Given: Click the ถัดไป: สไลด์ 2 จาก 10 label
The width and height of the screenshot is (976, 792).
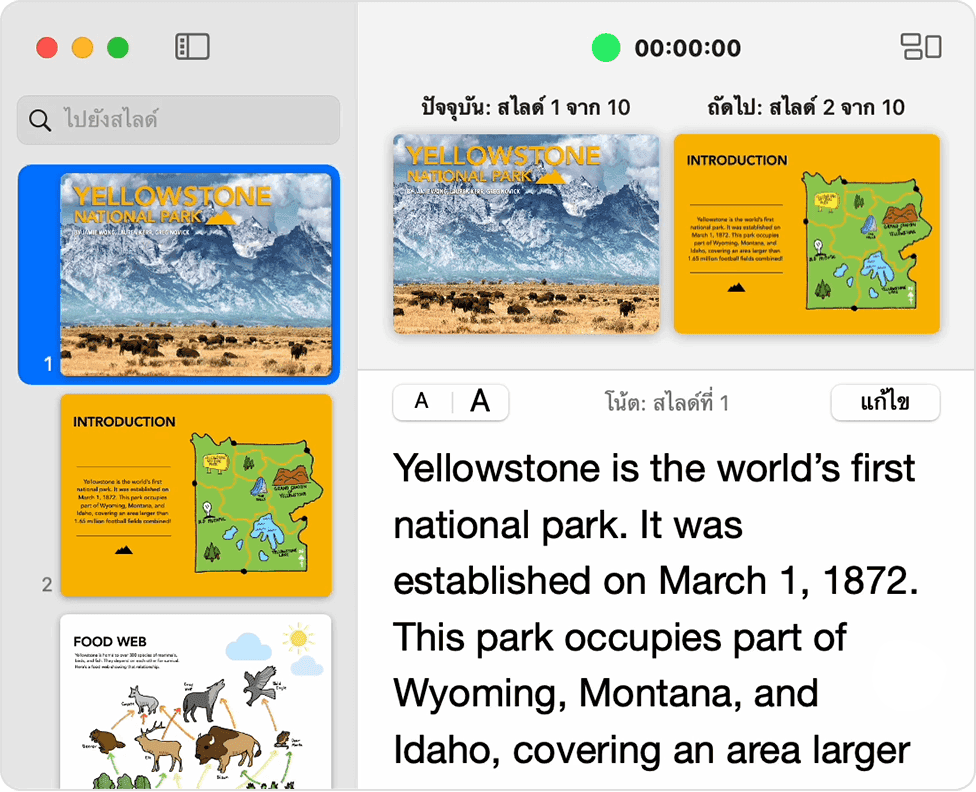Looking at the screenshot, I should (806, 107).
